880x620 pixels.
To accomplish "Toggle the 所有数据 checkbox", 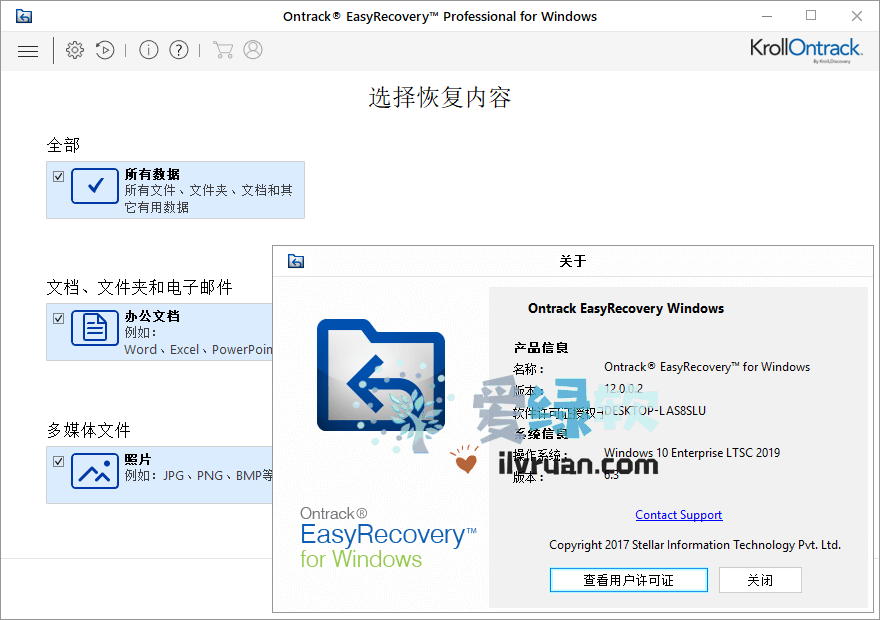I will [x=58, y=177].
